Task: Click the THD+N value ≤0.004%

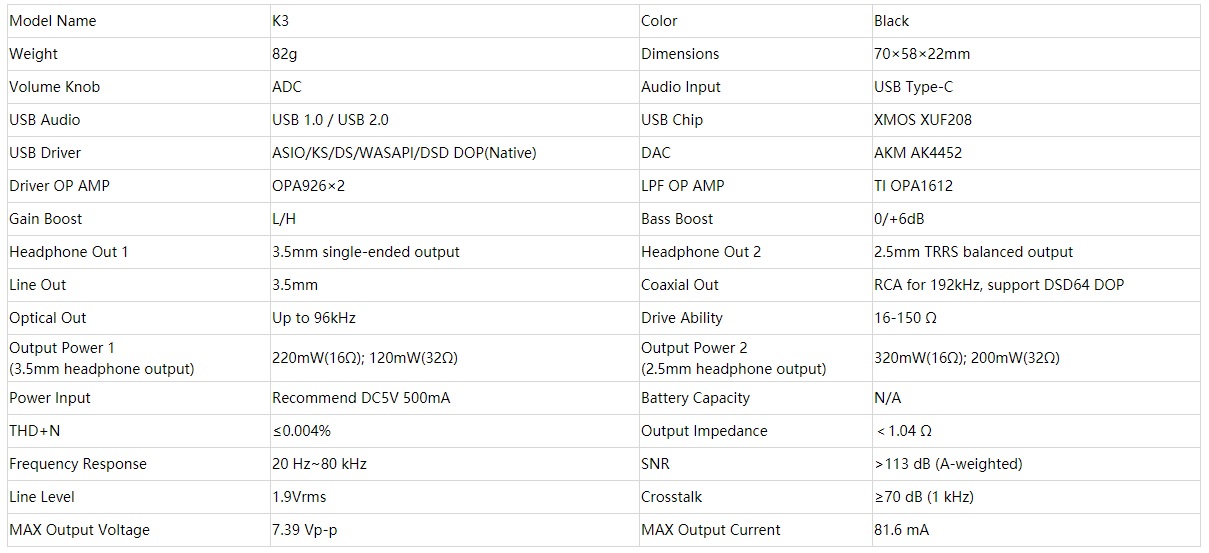Action: (301, 431)
